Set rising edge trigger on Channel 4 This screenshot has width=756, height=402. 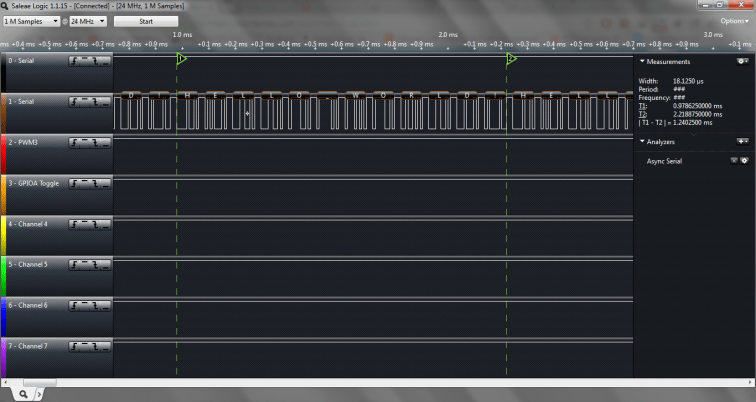click(x=75, y=223)
